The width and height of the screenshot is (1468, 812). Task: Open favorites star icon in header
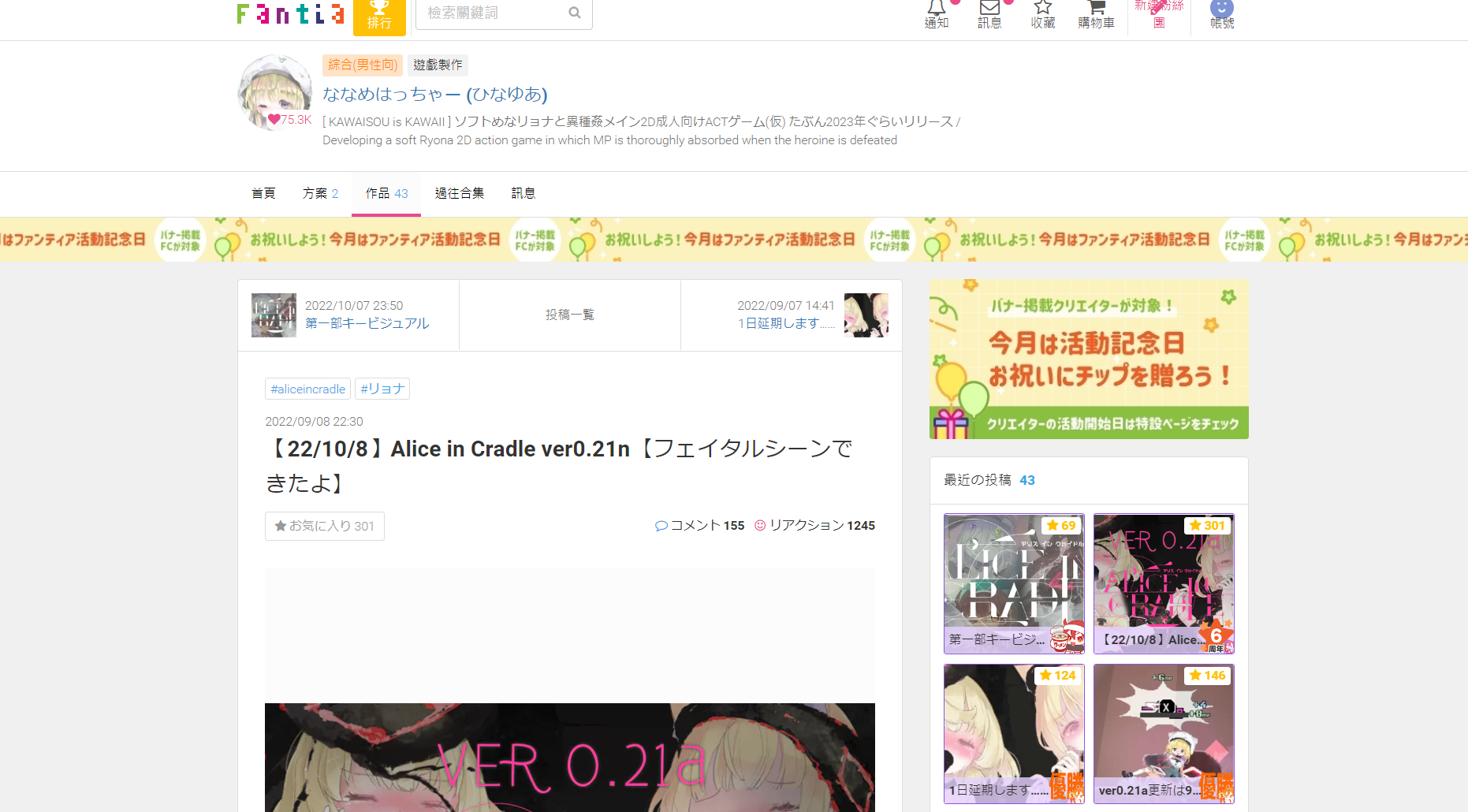(1042, 13)
